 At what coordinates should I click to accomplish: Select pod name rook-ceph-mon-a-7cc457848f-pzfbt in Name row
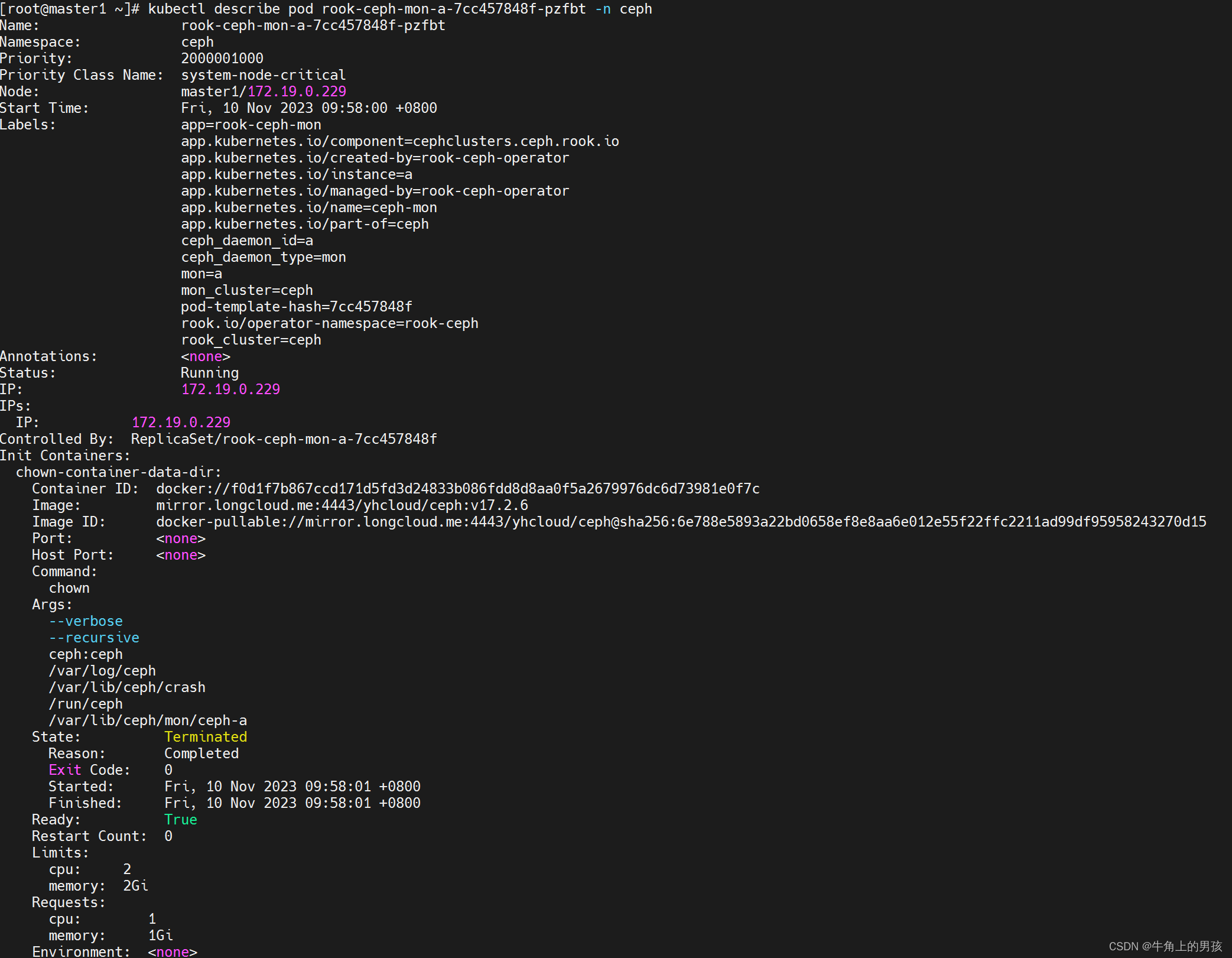click(313, 25)
